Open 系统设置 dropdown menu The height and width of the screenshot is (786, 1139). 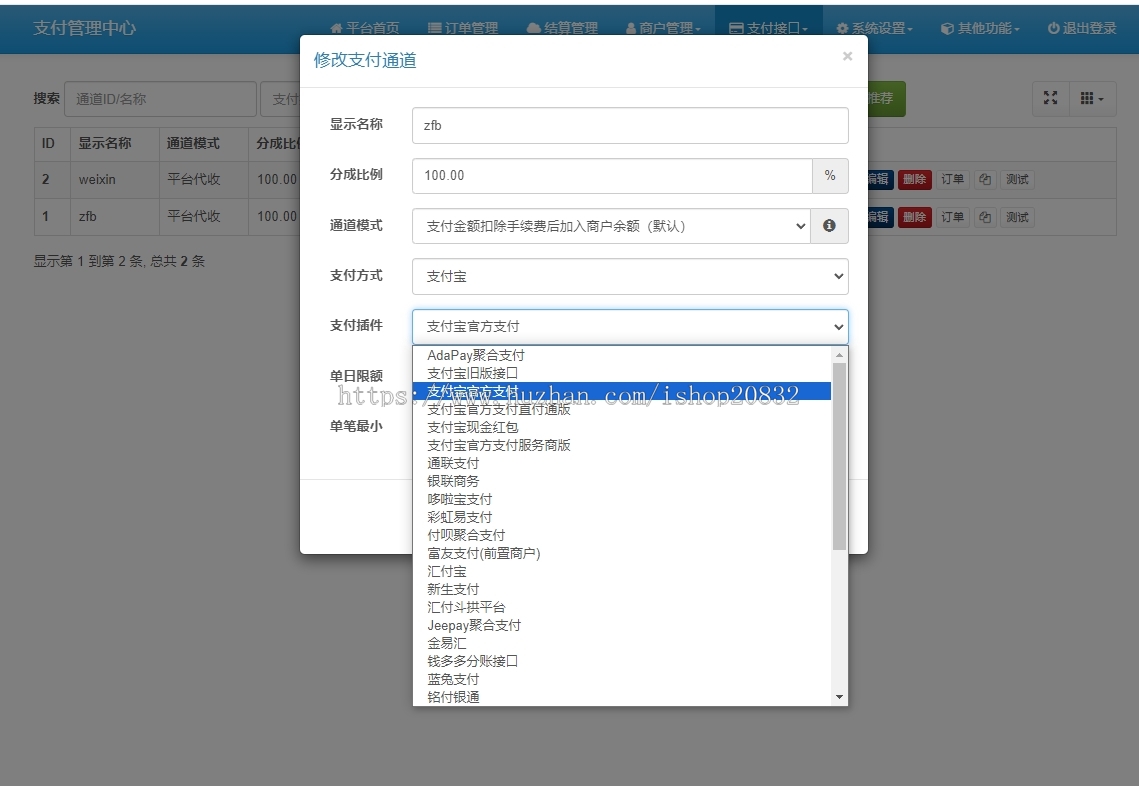875,28
